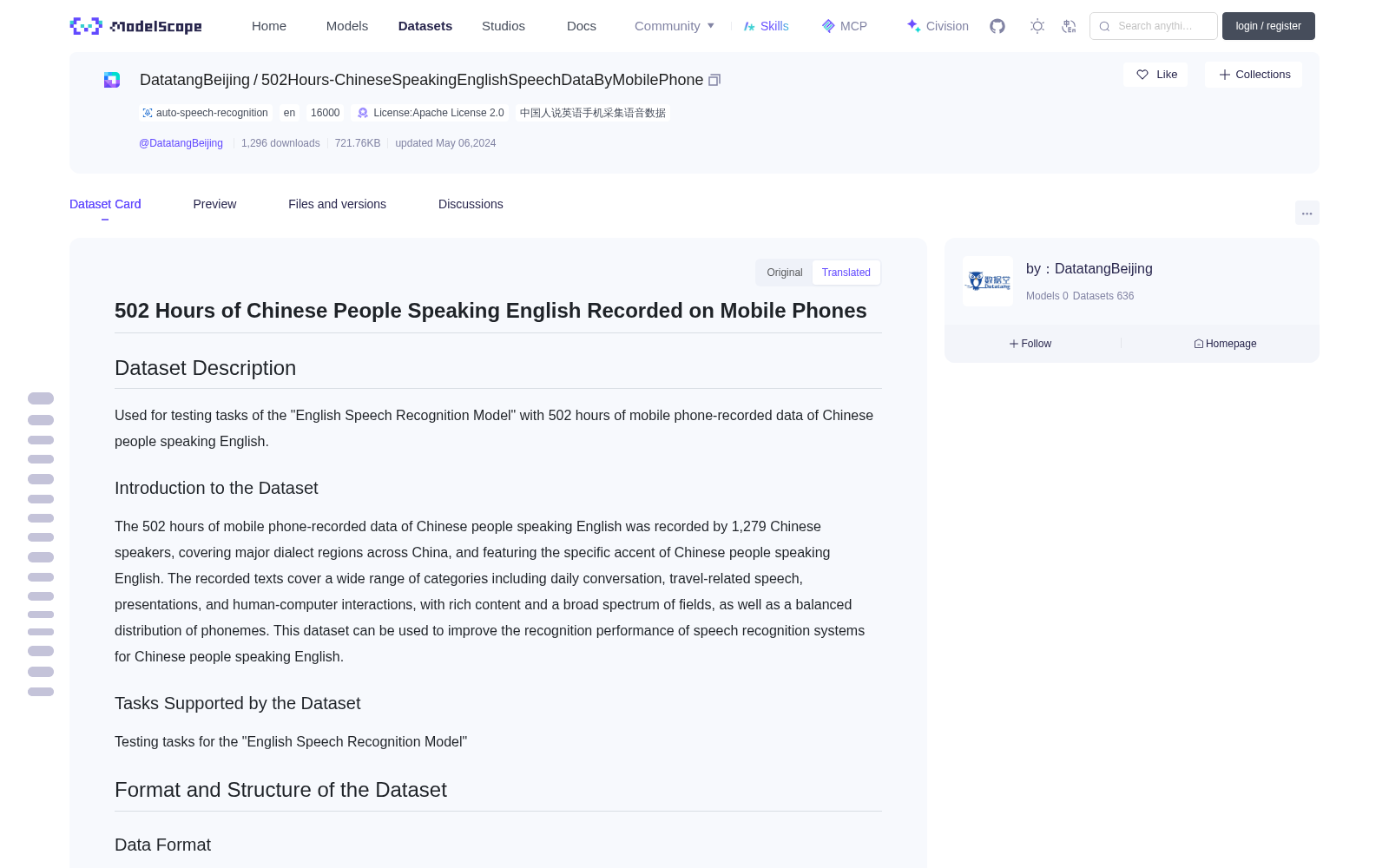Jump using the first outline marker on left

point(41,398)
